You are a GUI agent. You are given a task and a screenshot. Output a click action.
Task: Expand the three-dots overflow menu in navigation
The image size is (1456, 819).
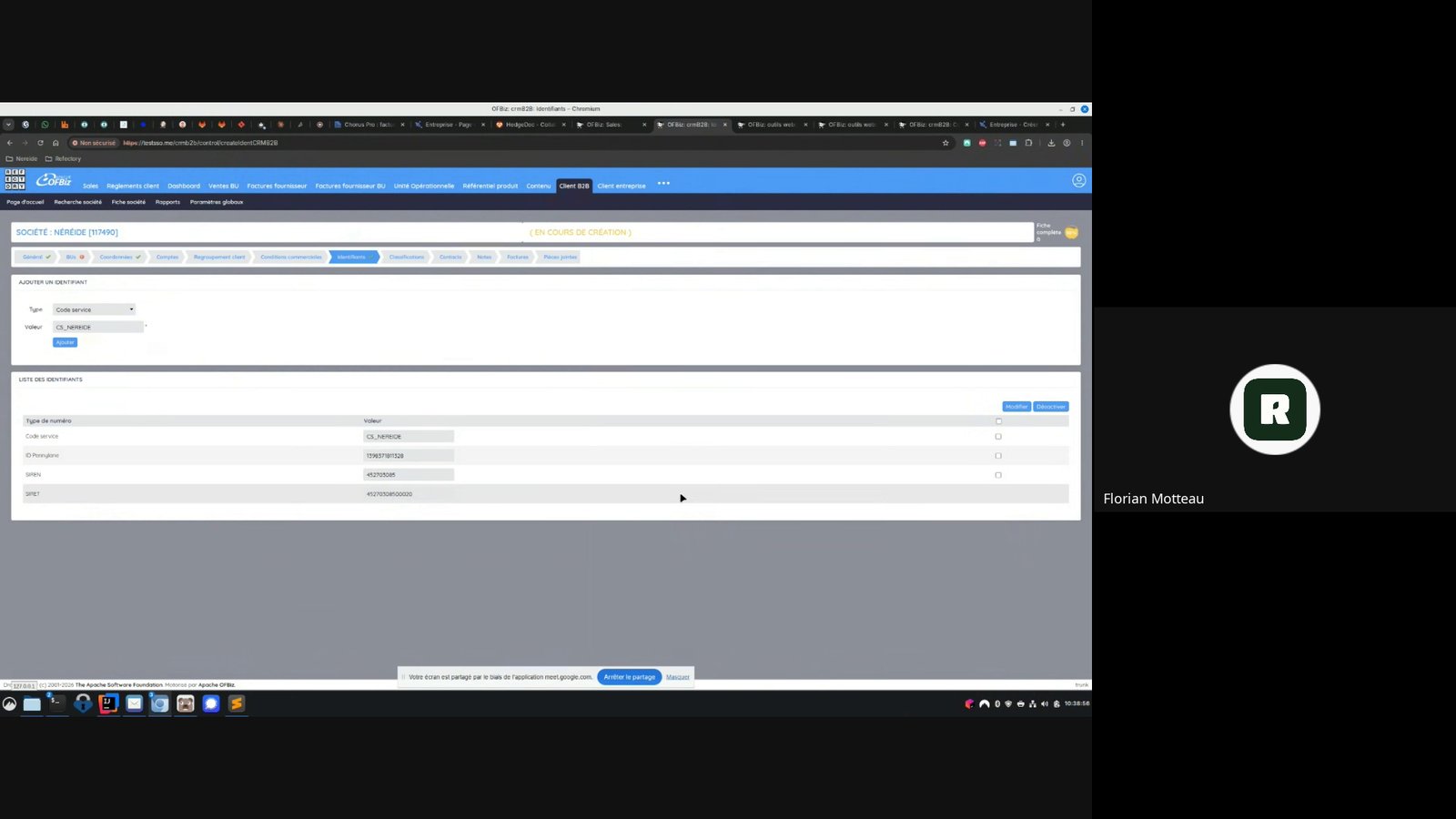tap(663, 183)
